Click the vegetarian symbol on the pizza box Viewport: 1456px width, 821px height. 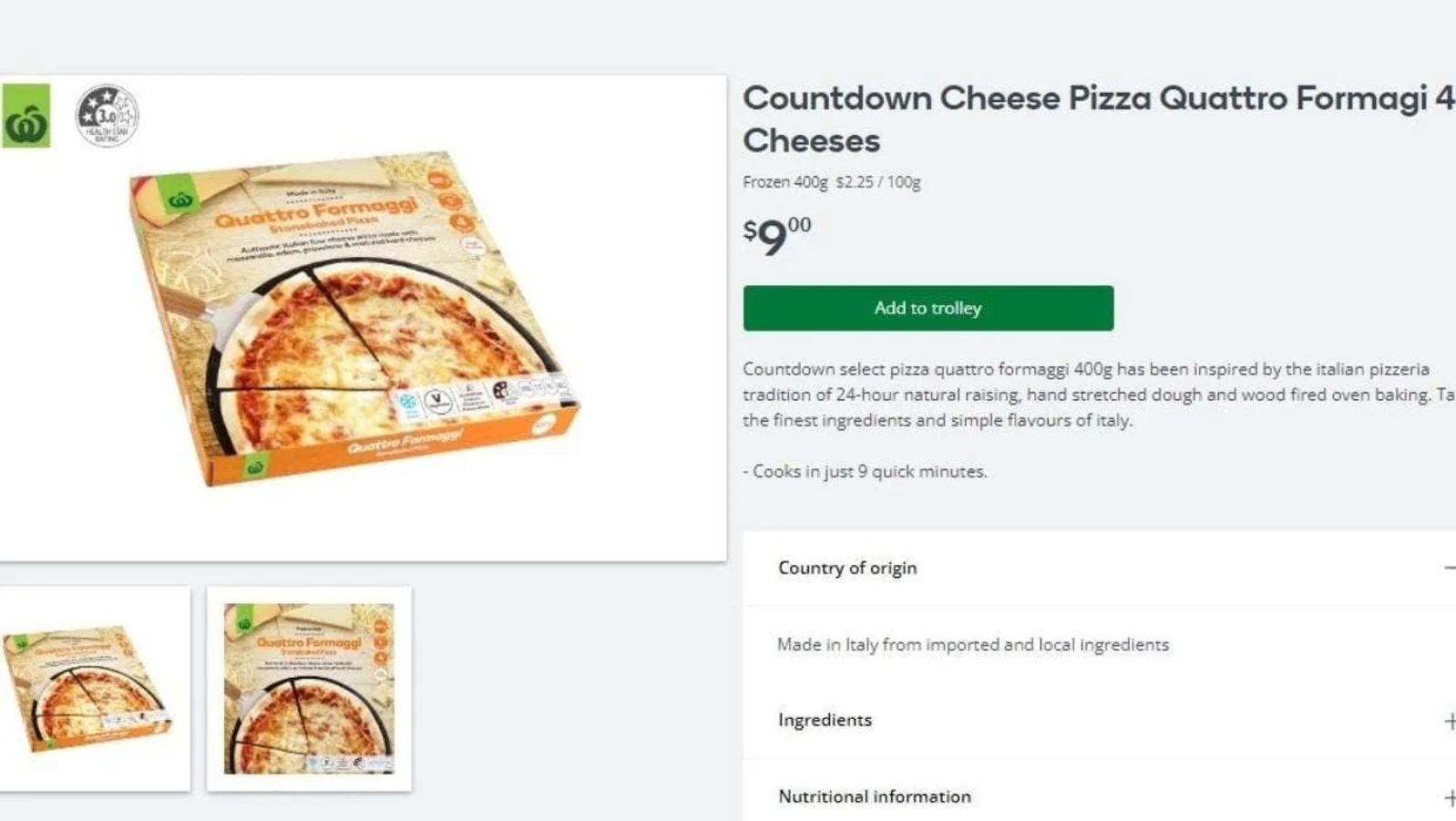[x=439, y=401]
